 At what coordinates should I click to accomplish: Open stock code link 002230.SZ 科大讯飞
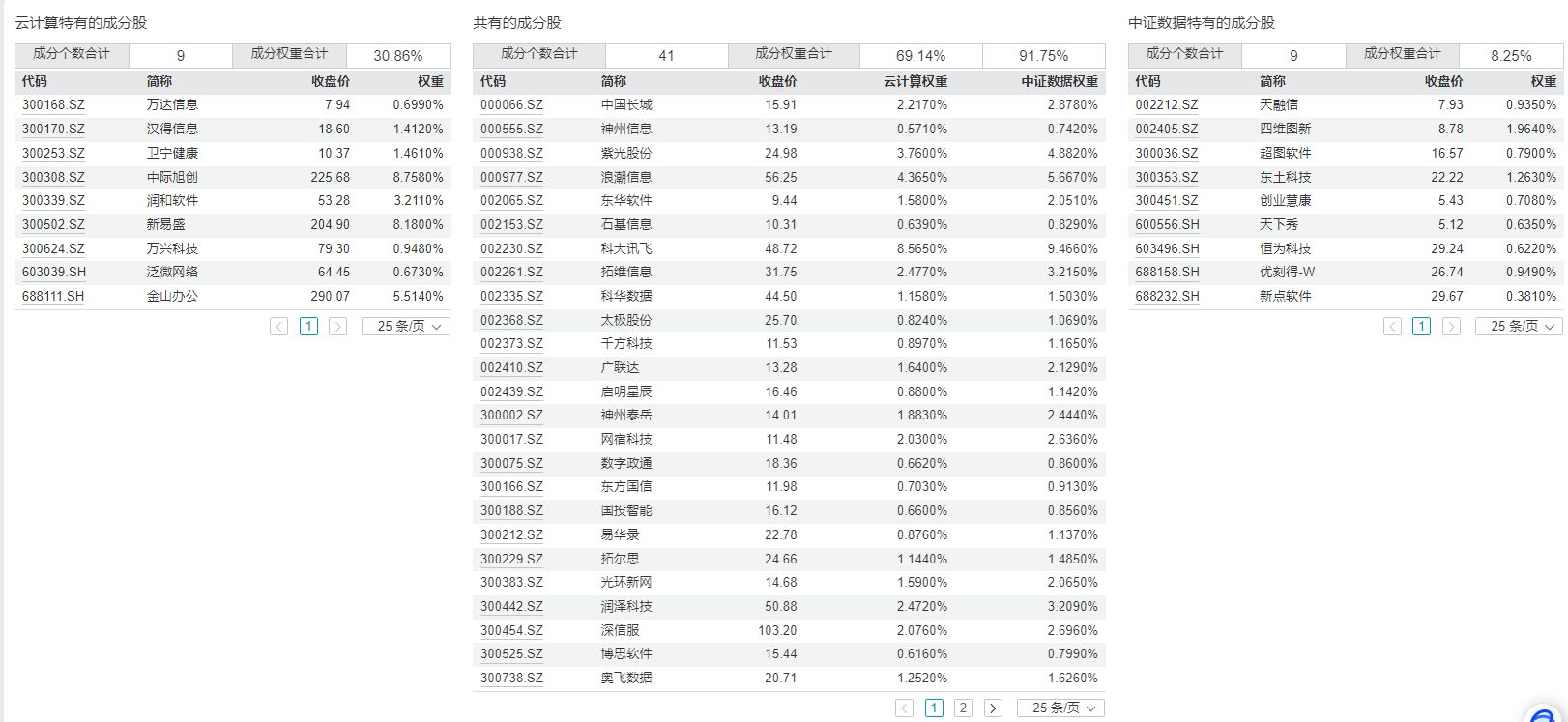(511, 248)
